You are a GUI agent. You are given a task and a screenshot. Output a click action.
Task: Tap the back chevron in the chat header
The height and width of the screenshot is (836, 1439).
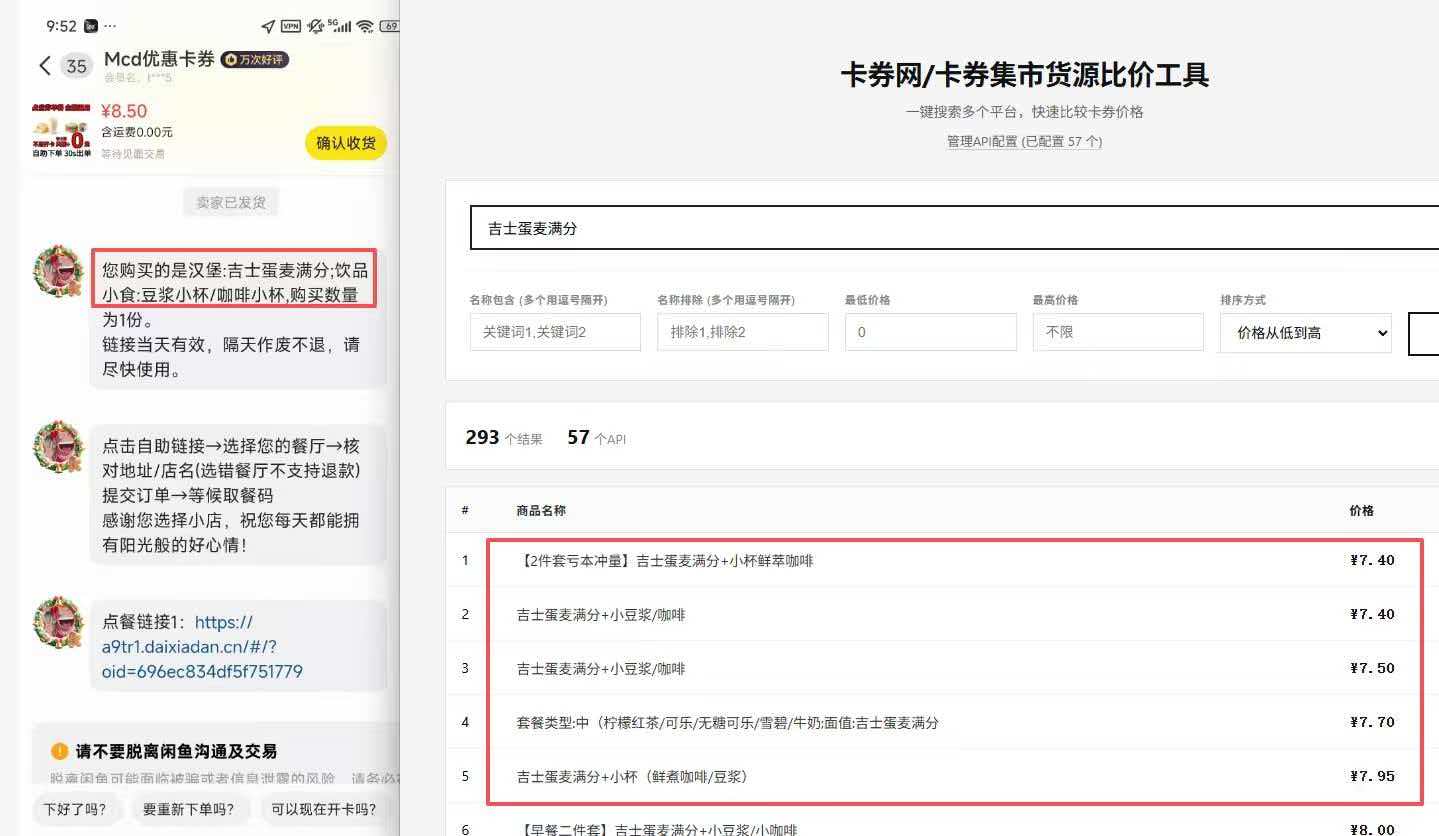44,64
